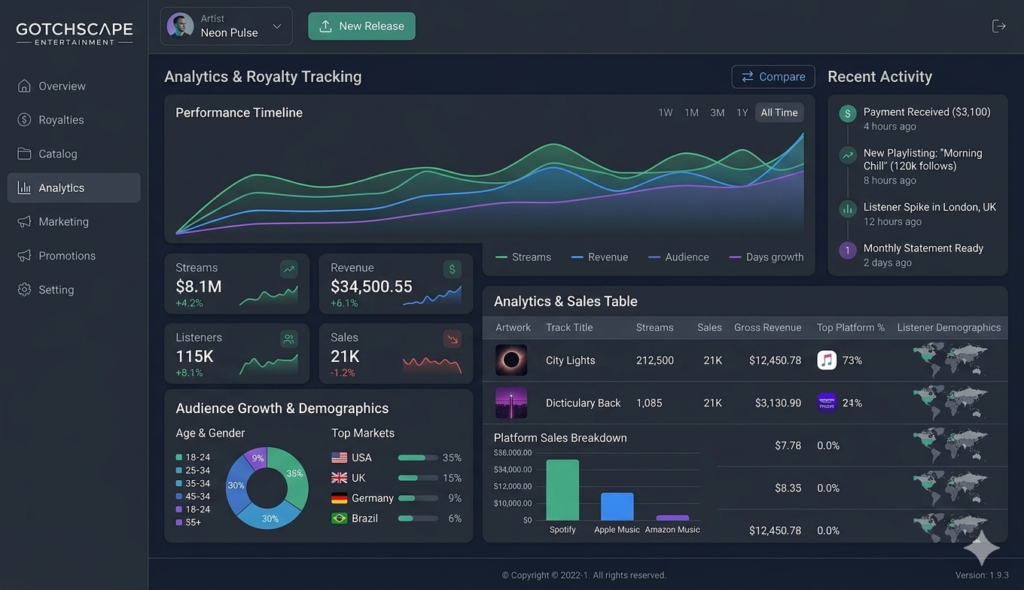1024x590 pixels.
Task: Click the USA market progress bar
Action: coord(418,458)
